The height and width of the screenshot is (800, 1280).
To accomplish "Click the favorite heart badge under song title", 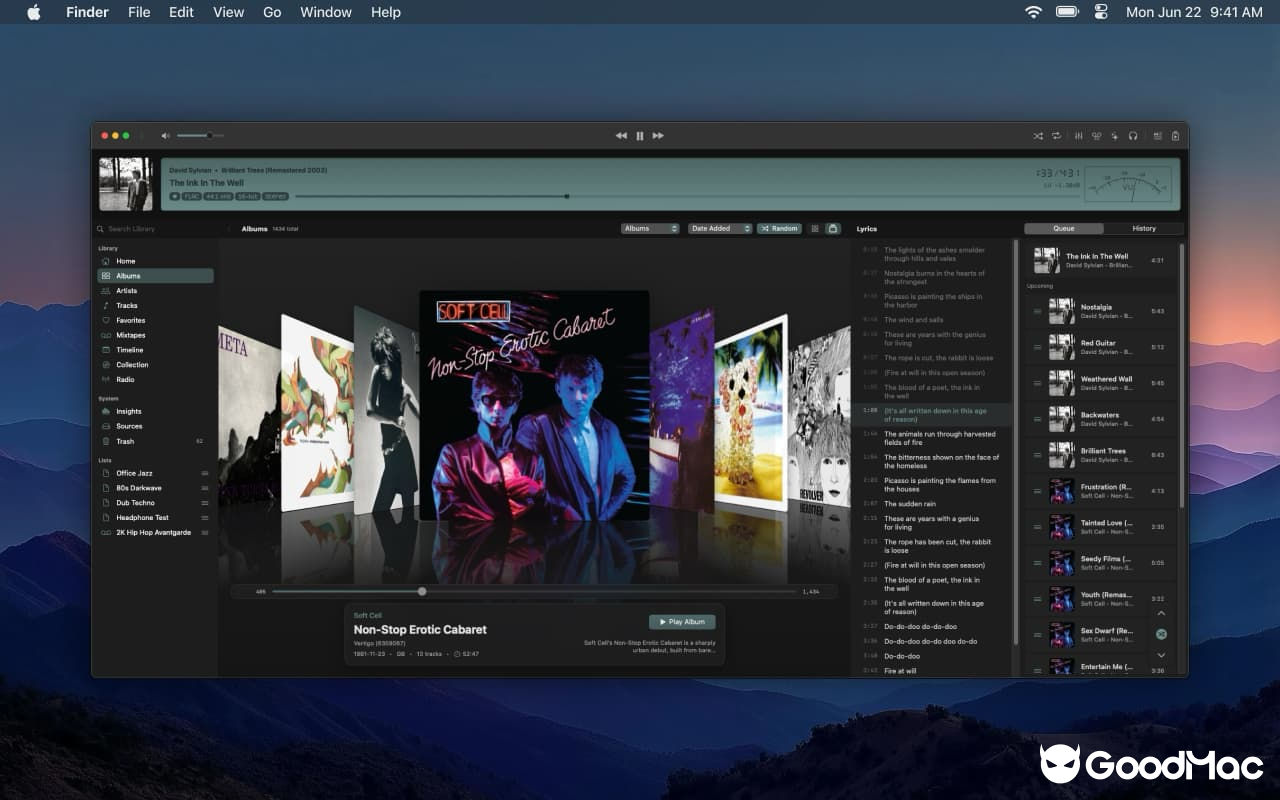I will point(175,196).
